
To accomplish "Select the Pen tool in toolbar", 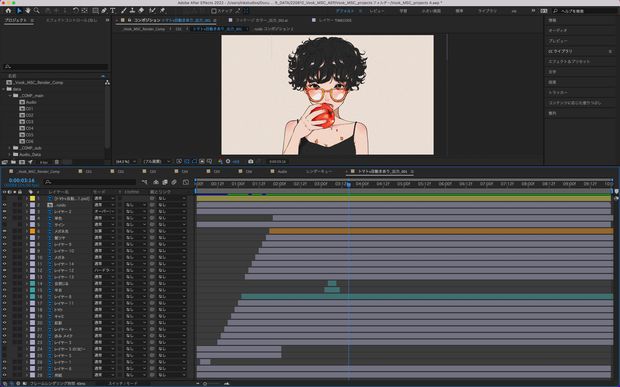I will pos(104,11).
